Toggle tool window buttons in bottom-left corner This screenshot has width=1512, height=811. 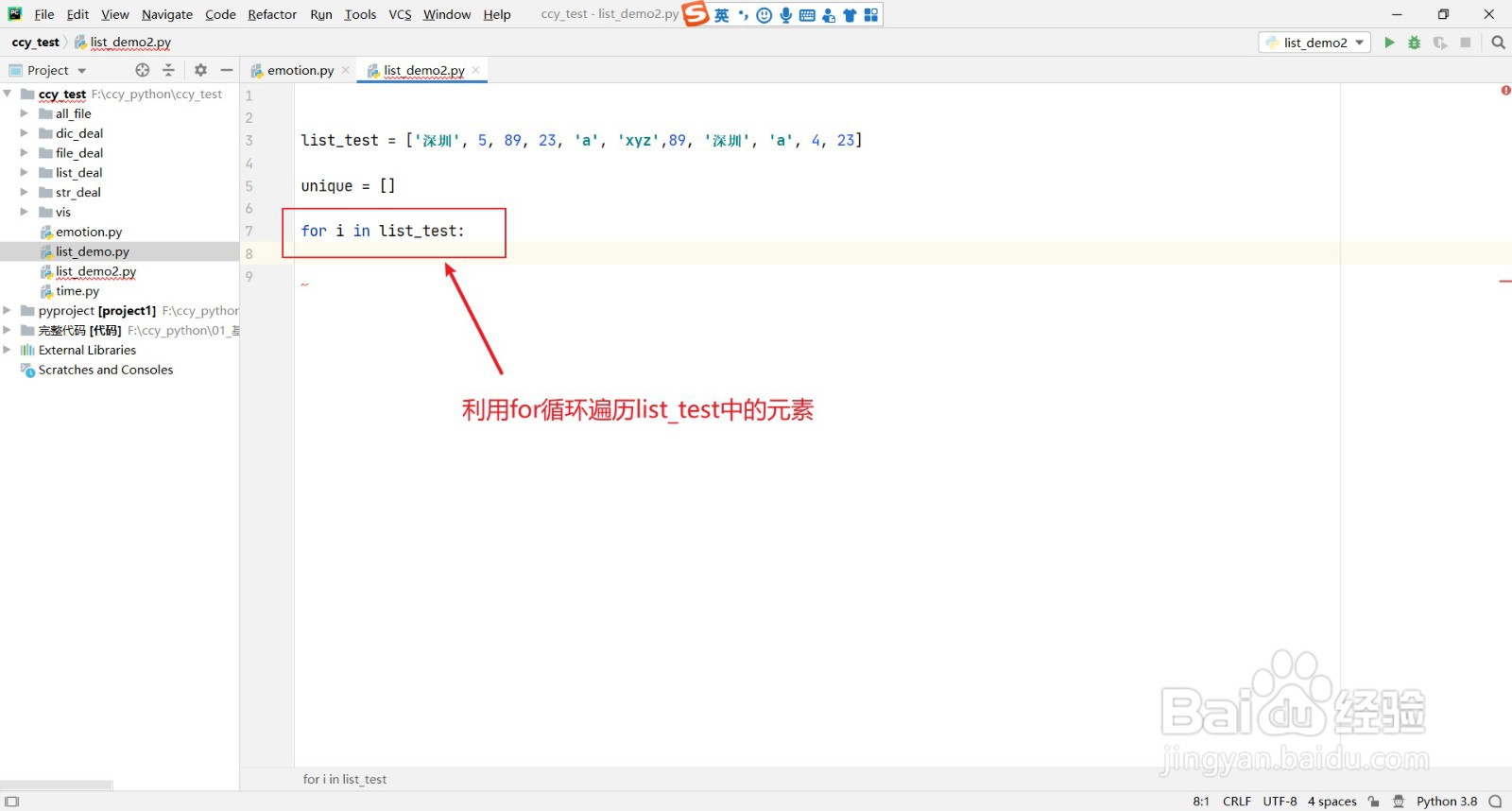coord(12,802)
